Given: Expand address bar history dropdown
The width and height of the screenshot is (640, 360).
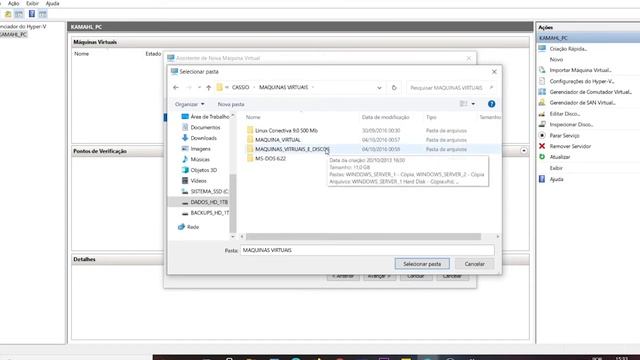Looking at the screenshot, I should point(379,88).
